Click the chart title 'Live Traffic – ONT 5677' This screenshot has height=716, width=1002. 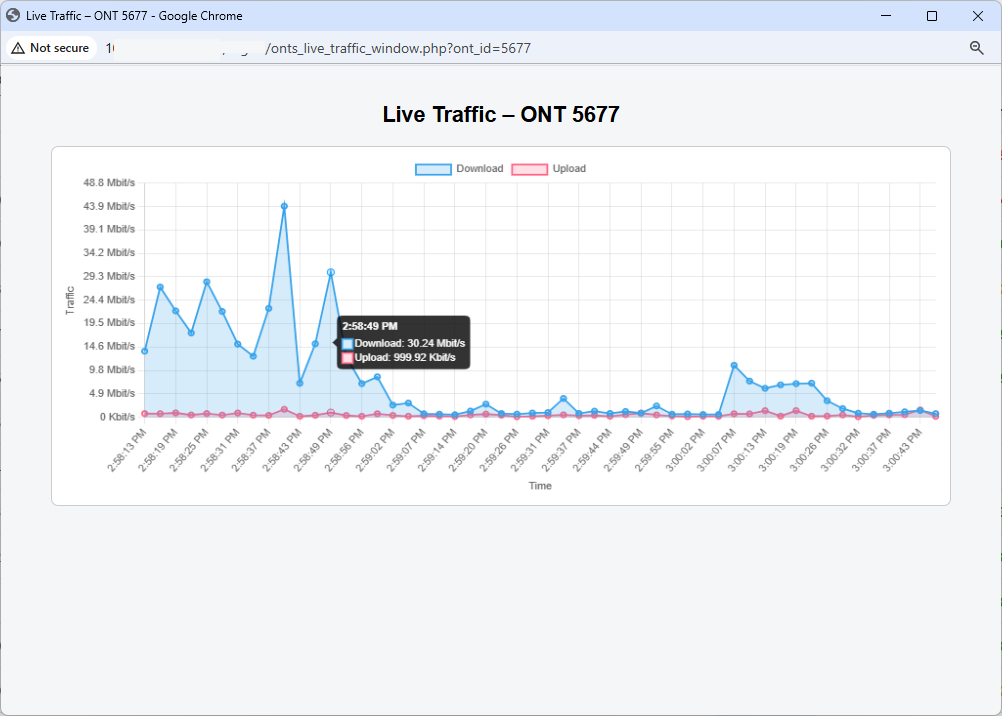(x=500, y=113)
